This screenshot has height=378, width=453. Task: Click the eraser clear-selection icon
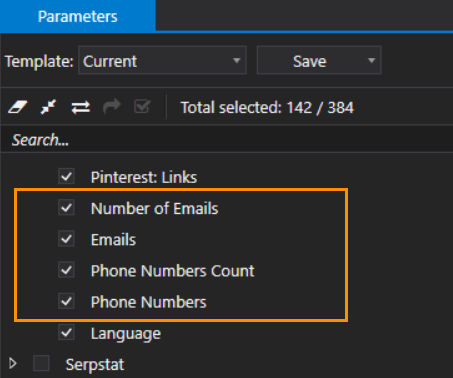[17, 107]
